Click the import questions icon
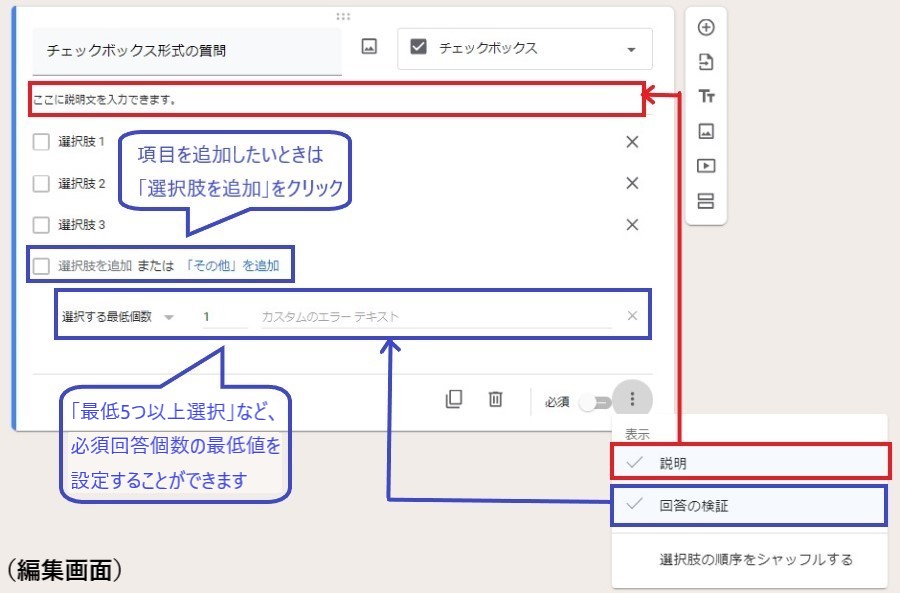This screenshot has height=593, width=900. point(706,62)
